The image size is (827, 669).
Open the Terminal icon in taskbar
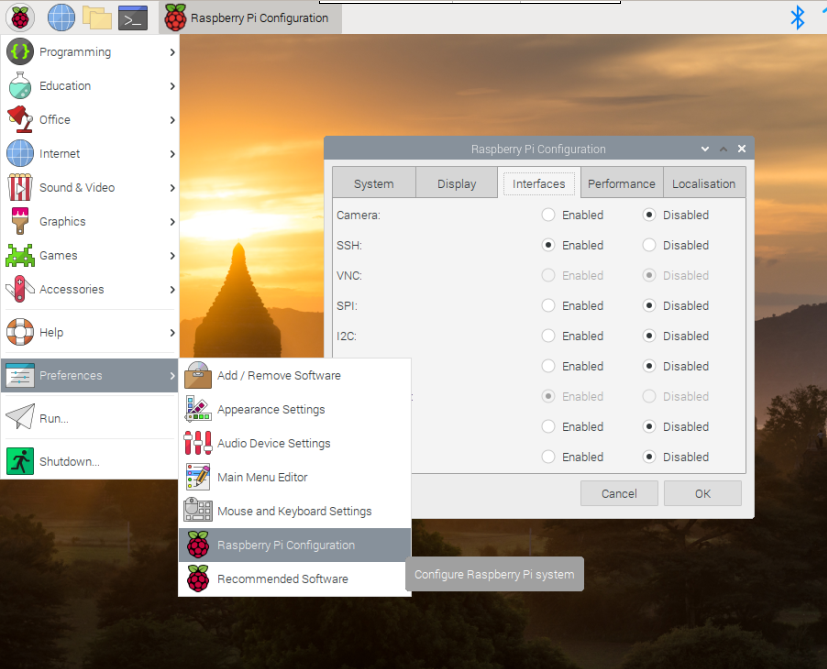133,18
